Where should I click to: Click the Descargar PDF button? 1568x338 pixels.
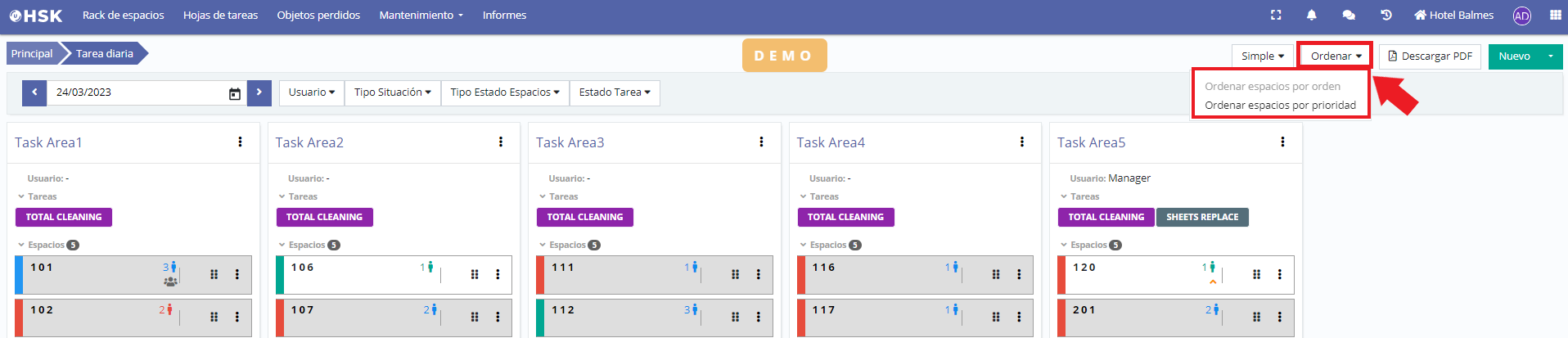point(1430,56)
